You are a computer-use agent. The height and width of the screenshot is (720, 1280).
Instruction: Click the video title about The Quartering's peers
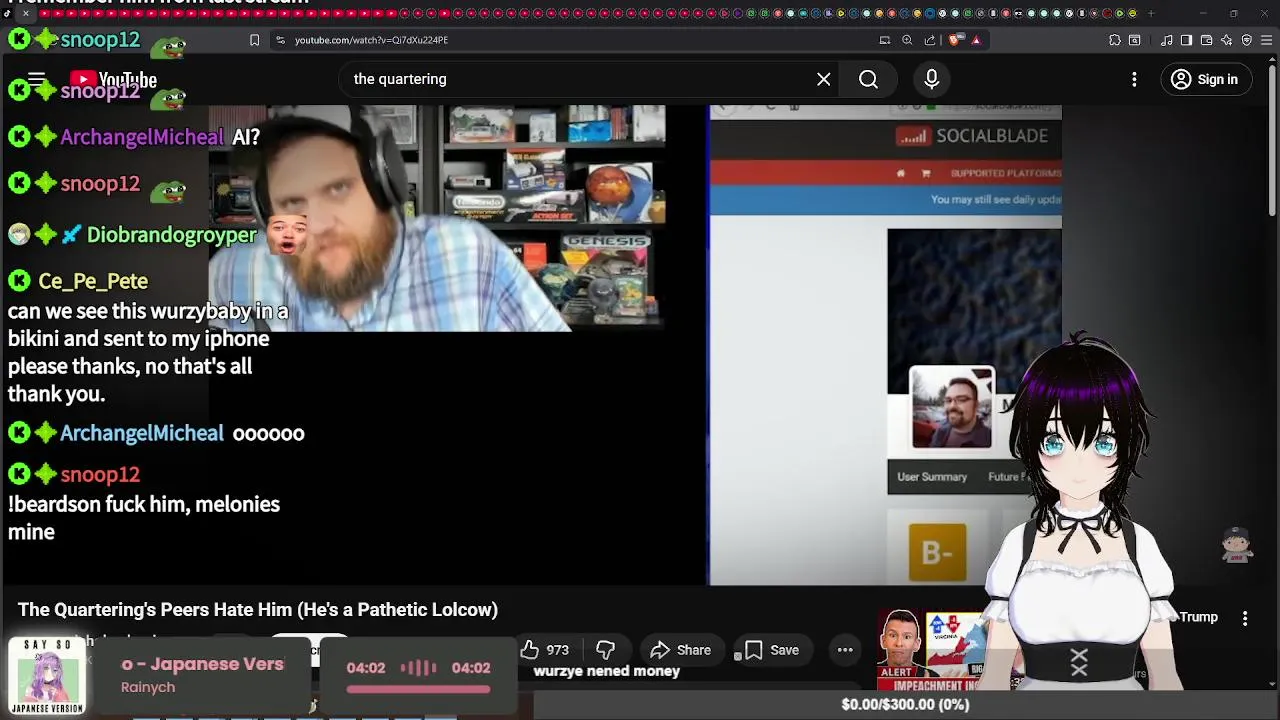(x=258, y=610)
